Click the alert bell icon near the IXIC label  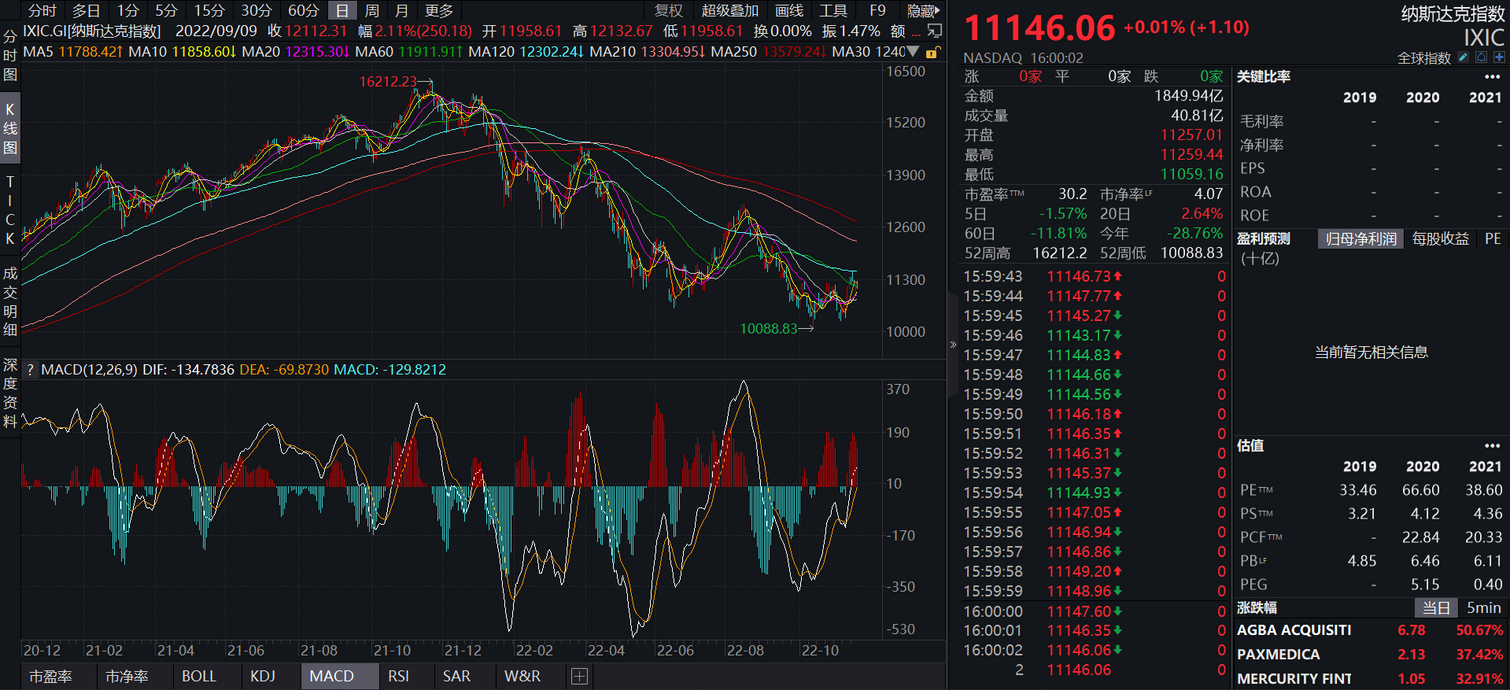pyautogui.click(x=1482, y=57)
